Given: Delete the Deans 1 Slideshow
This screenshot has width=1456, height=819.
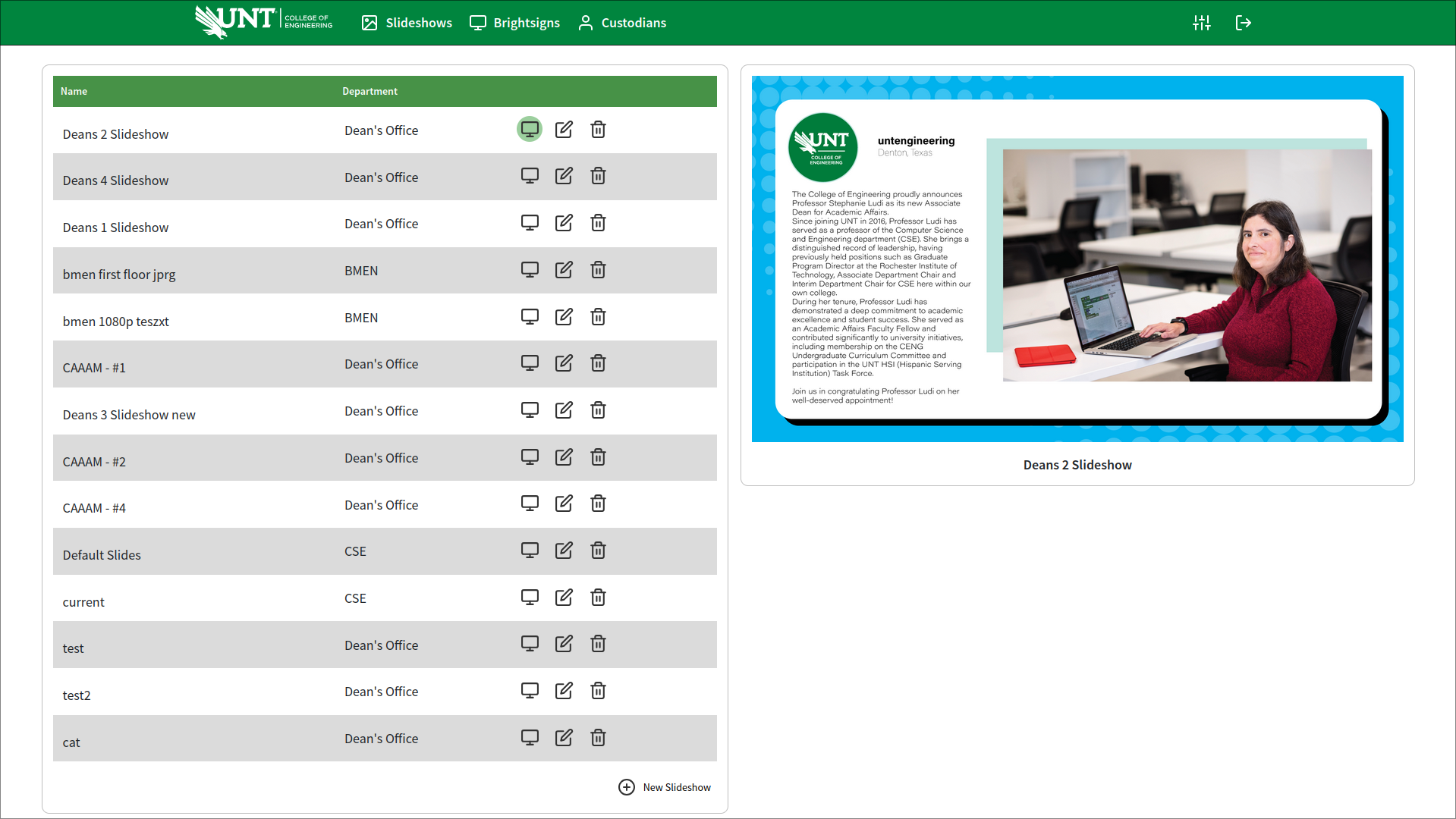Looking at the screenshot, I should pos(598,223).
